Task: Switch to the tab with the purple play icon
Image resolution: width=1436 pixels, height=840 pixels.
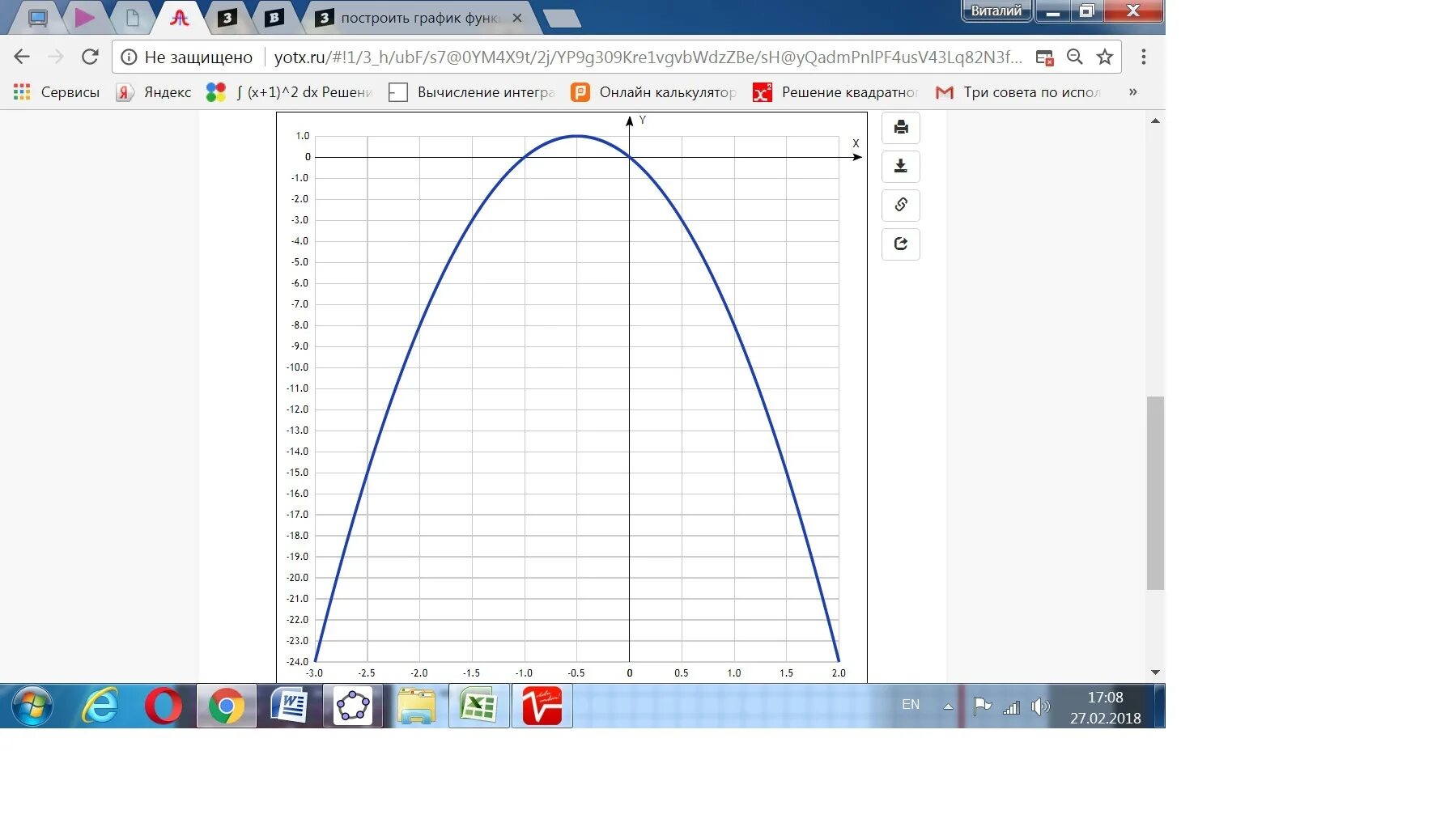Action: (84, 18)
